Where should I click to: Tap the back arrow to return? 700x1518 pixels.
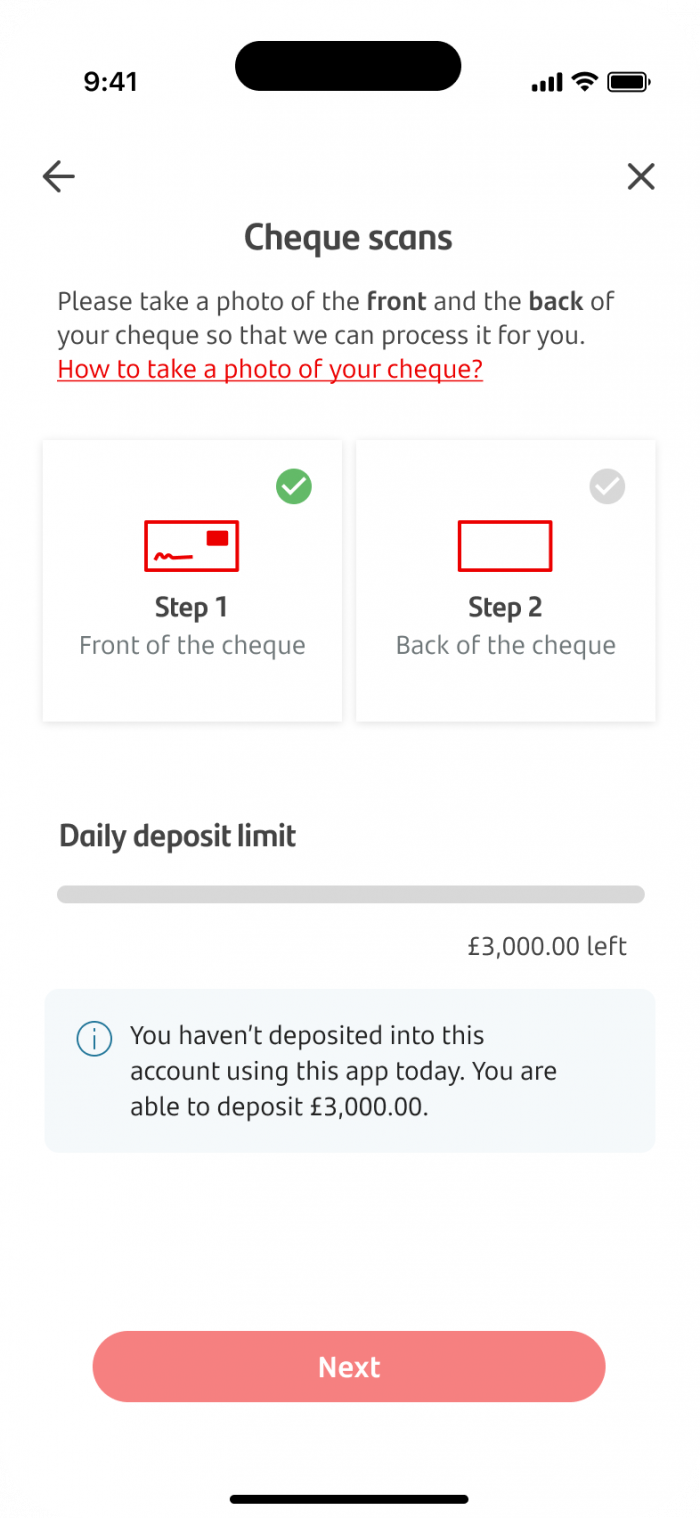(58, 176)
